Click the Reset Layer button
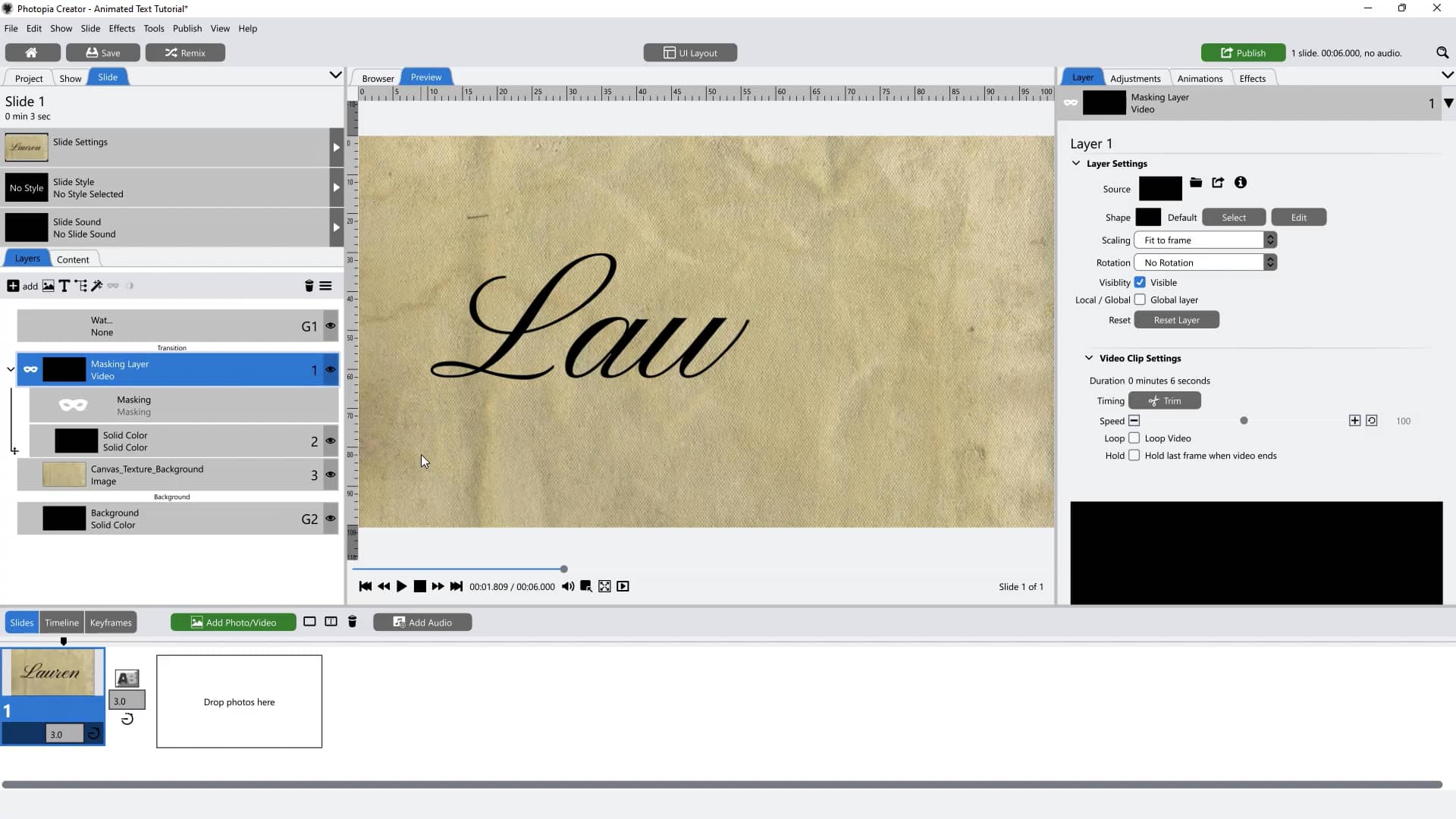Image resolution: width=1456 pixels, height=819 pixels. point(1177,319)
